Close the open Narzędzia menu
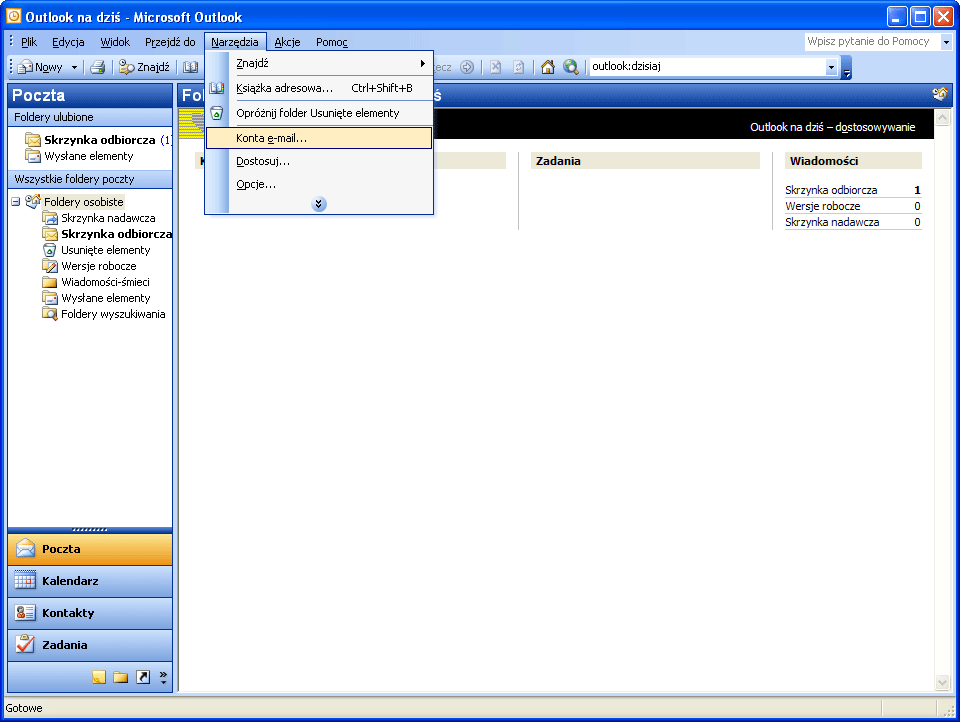This screenshot has width=960, height=722. (x=235, y=42)
